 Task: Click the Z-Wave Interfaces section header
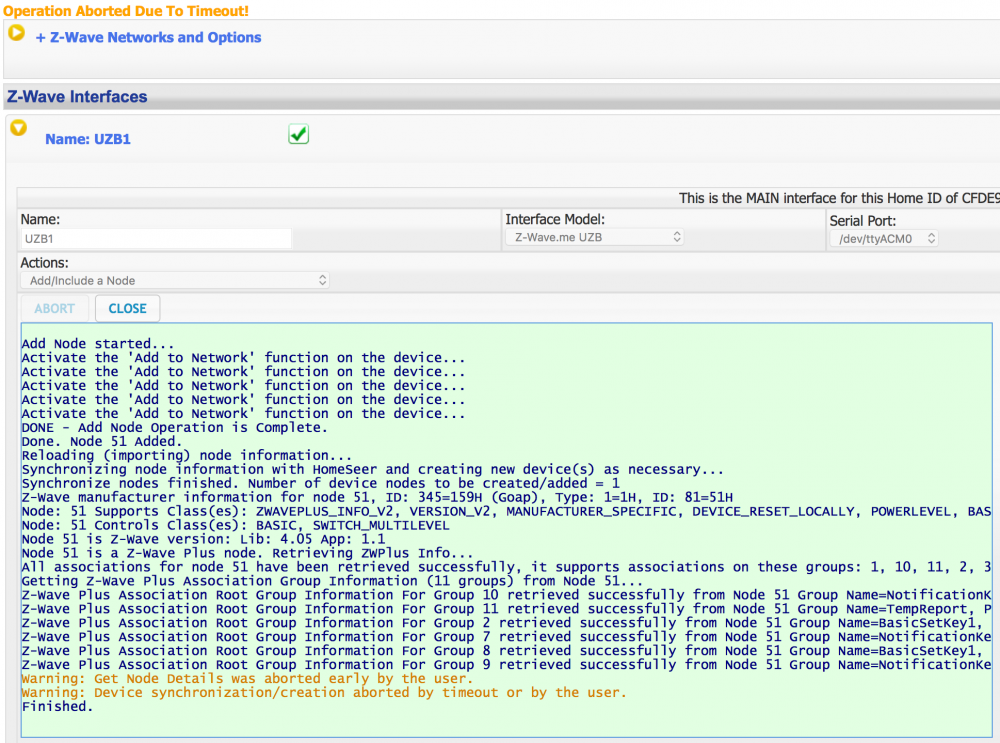pos(77,97)
